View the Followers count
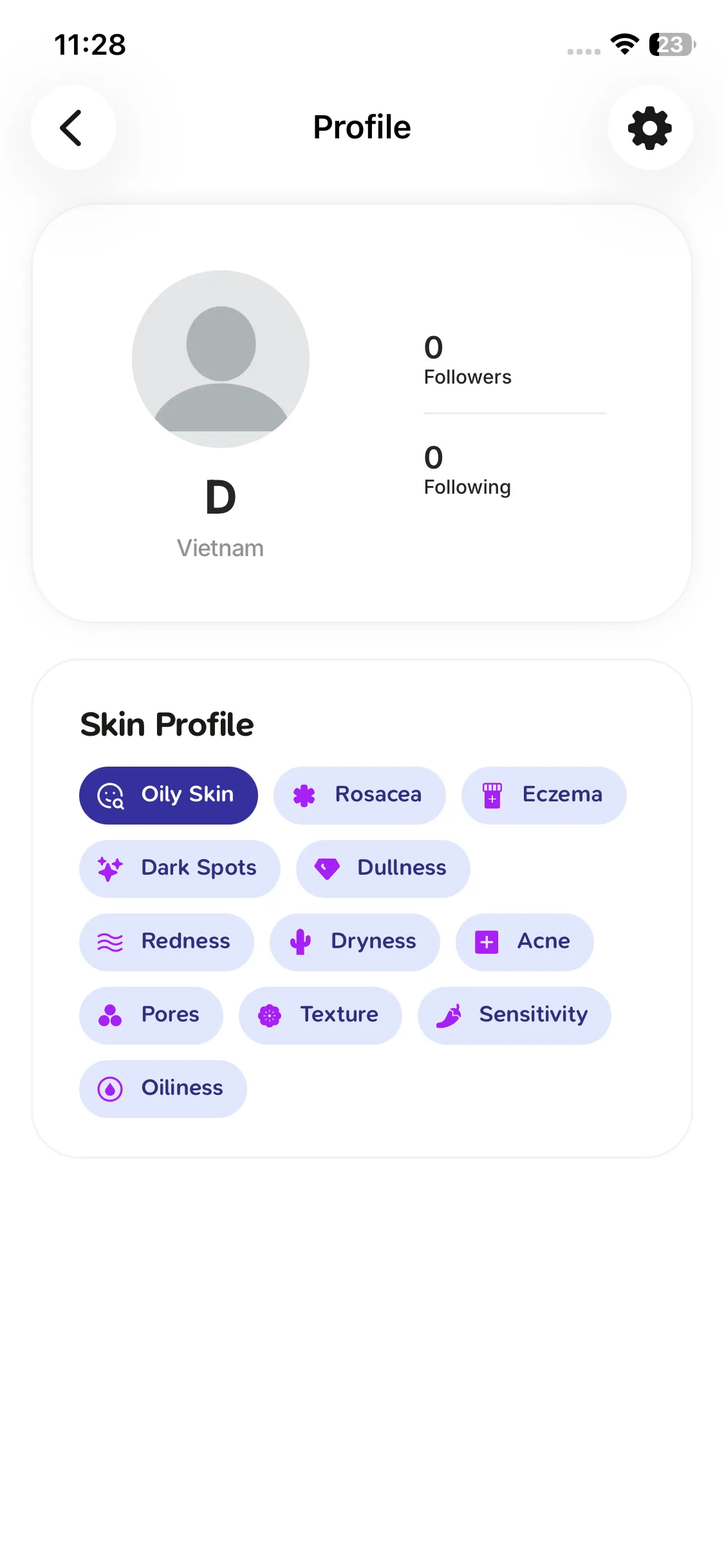Viewport: 724px width, 1568px height. click(467, 360)
